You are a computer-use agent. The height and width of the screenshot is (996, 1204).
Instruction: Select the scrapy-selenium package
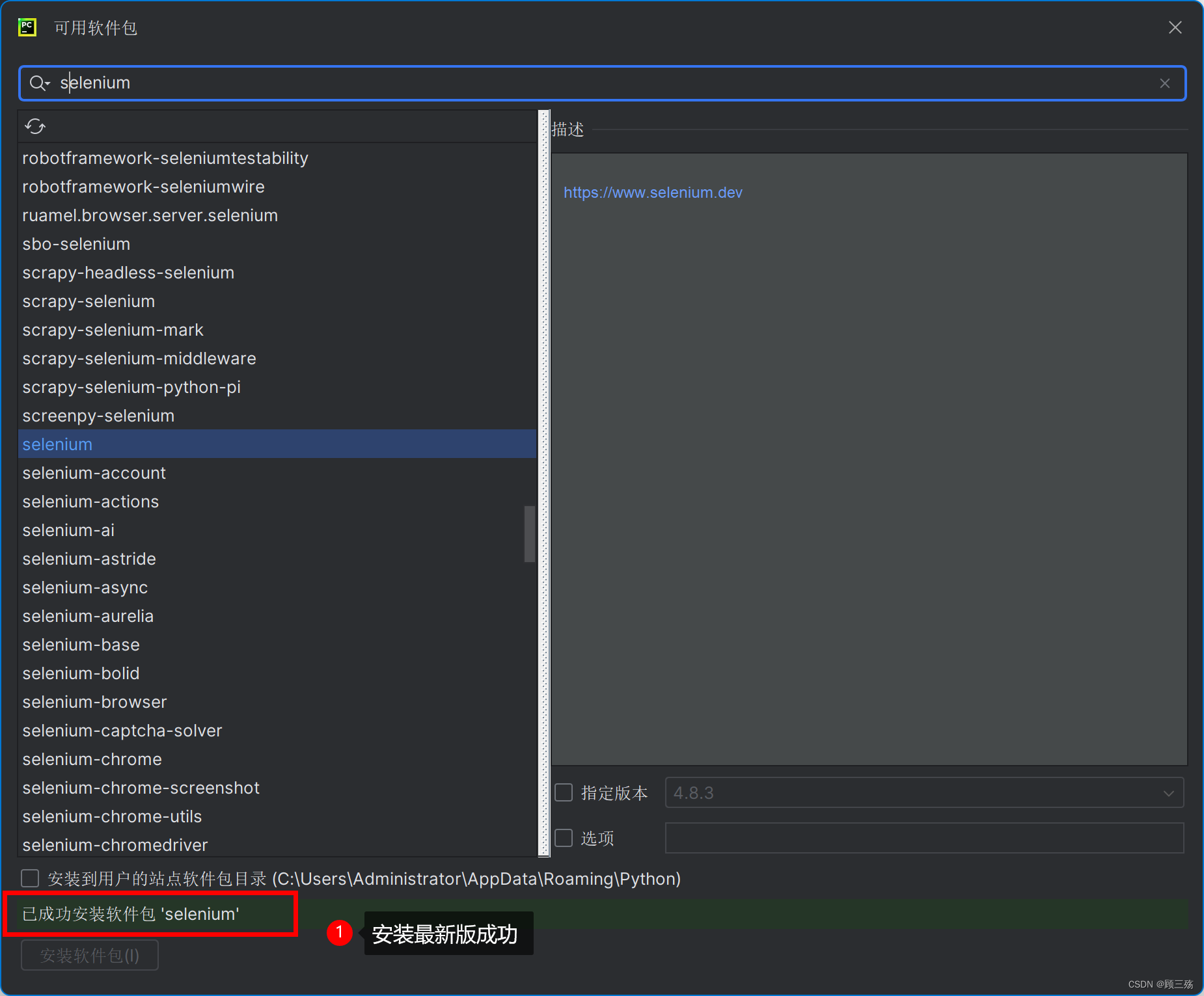coord(277,301)
